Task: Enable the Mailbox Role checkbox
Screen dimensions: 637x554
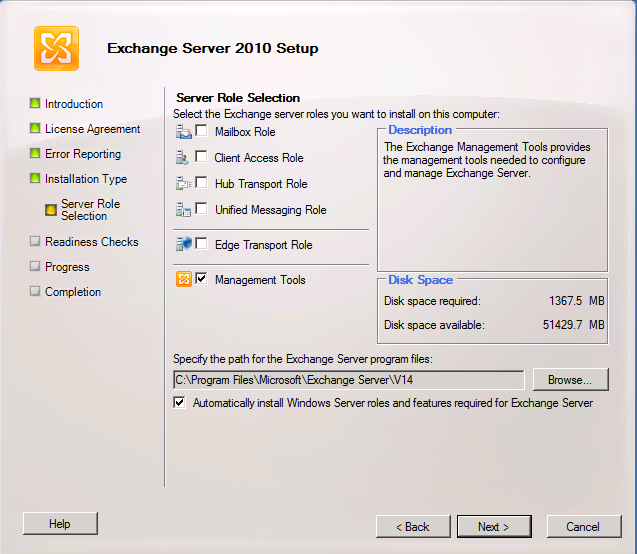Action: pos(202,130)
